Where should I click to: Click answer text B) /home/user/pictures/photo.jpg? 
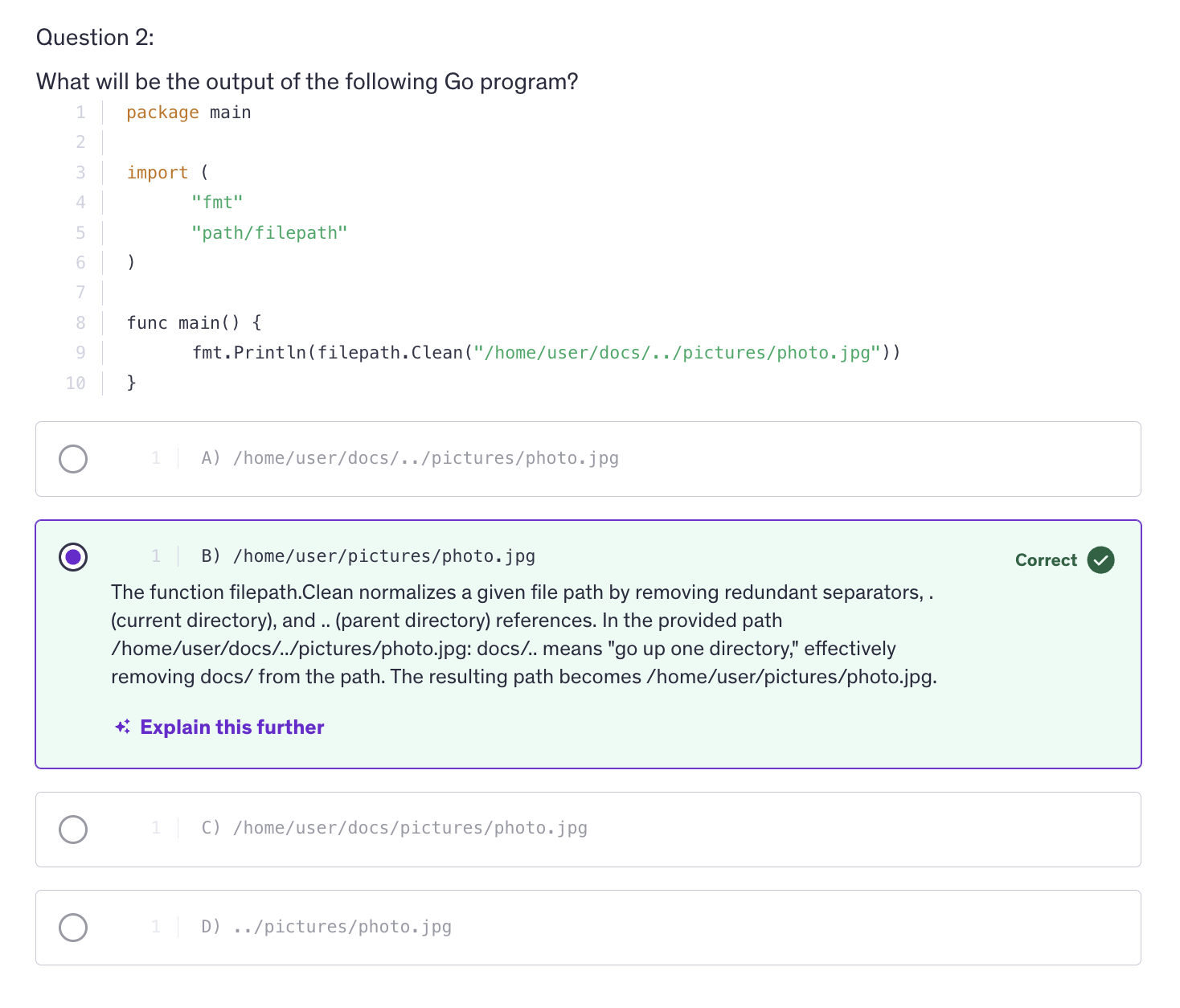[x=368, y=556]
